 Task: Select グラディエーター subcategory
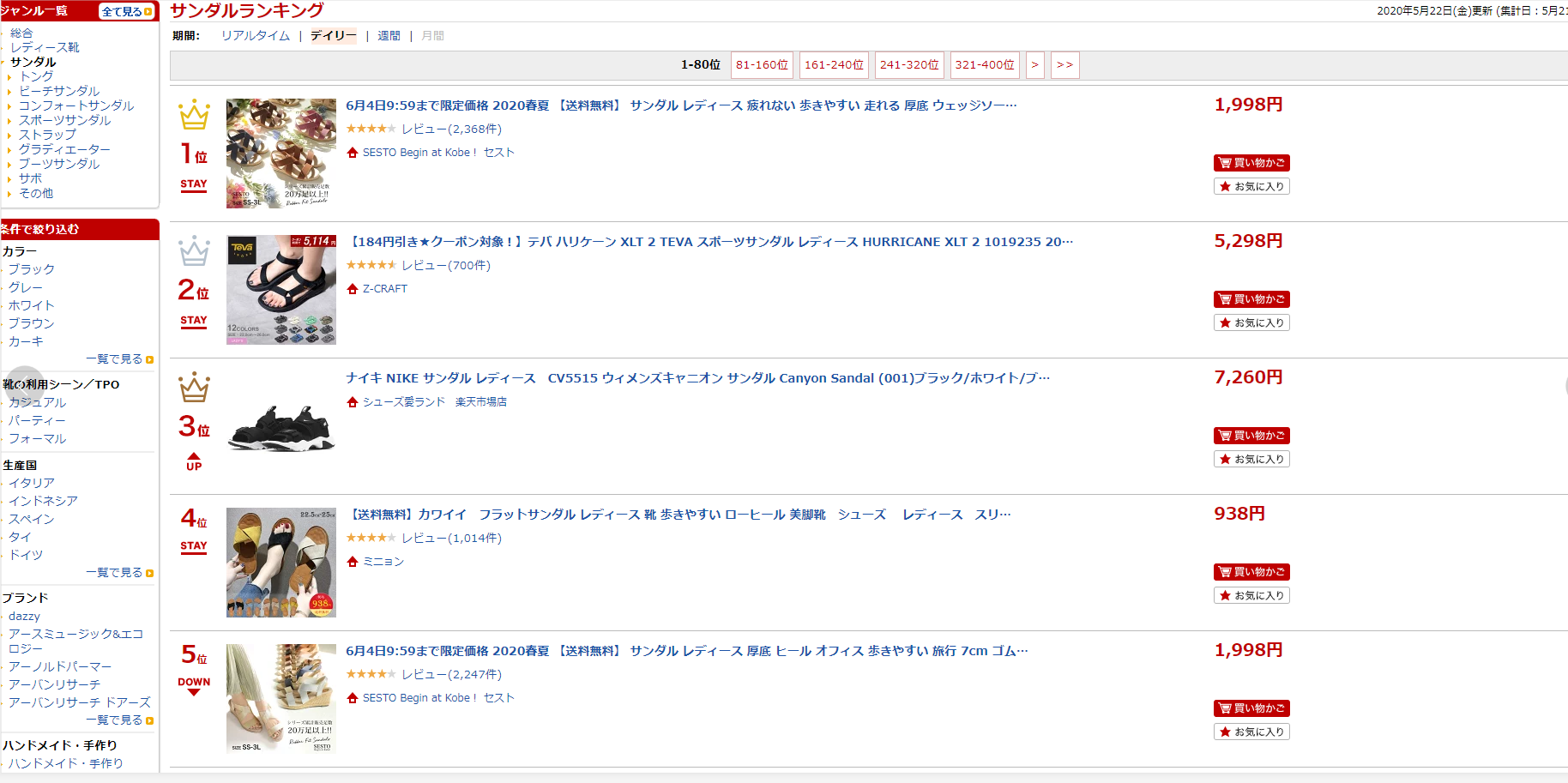coord(64,149)
